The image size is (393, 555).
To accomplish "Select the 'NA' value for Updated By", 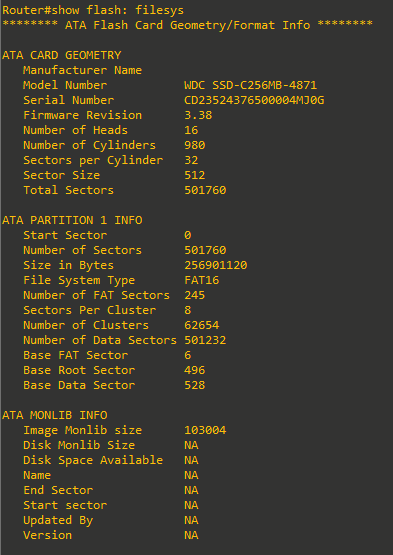I will coord(191,520).
